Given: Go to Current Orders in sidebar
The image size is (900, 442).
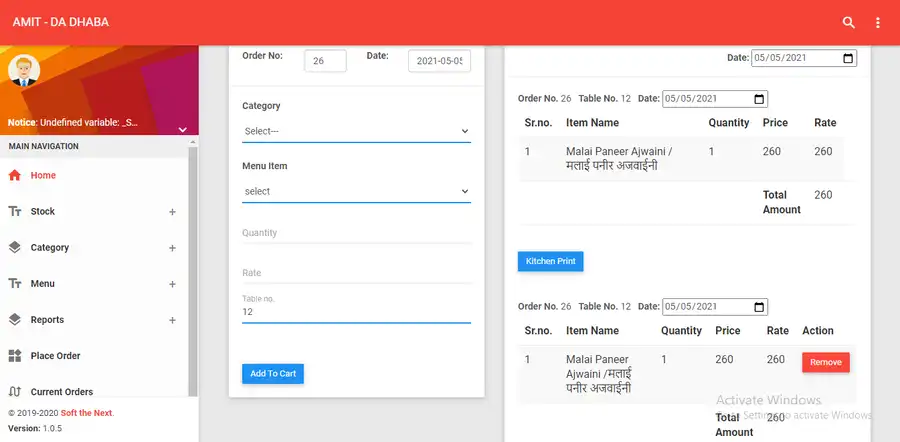Looking at the screenshot, I should click(x=62, y=392).
